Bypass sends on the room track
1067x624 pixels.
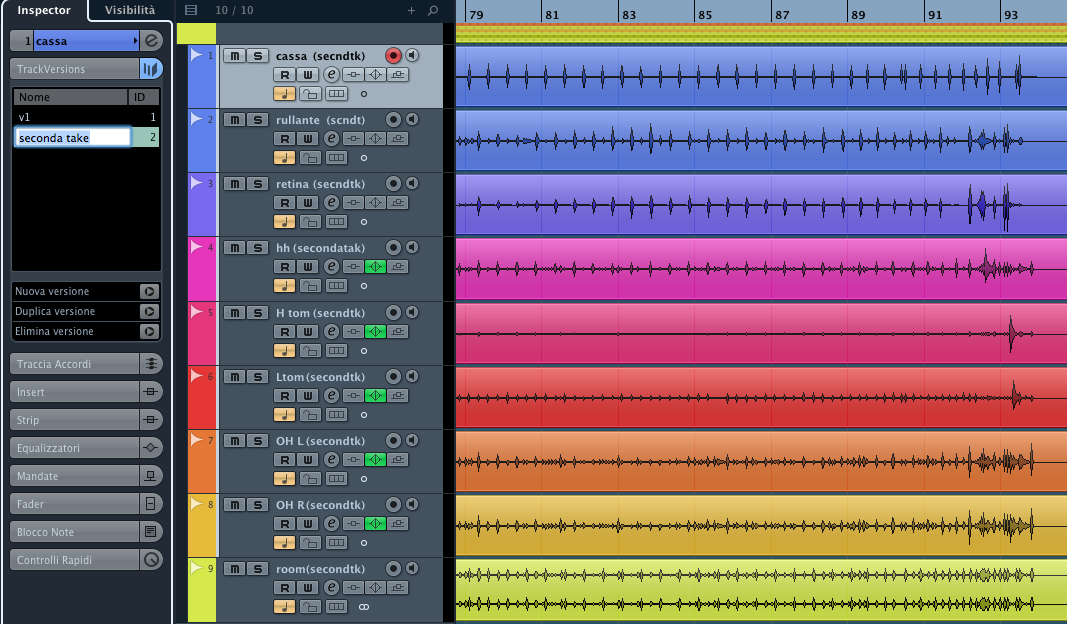[x=398, y=587]
